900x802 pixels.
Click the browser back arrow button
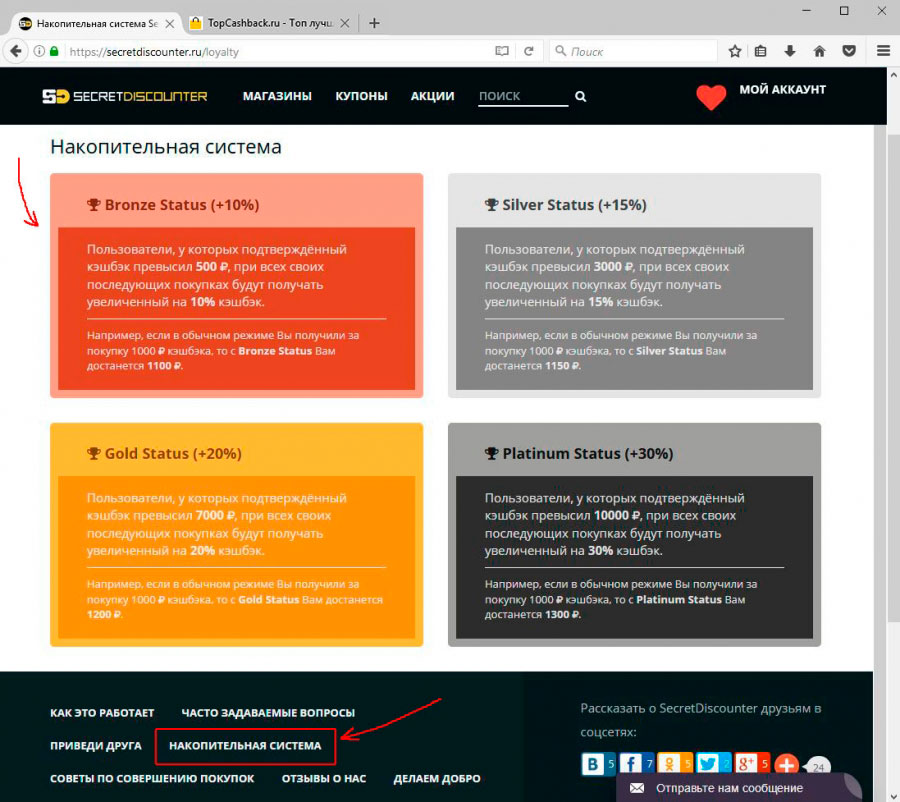(x=15, y=52)
